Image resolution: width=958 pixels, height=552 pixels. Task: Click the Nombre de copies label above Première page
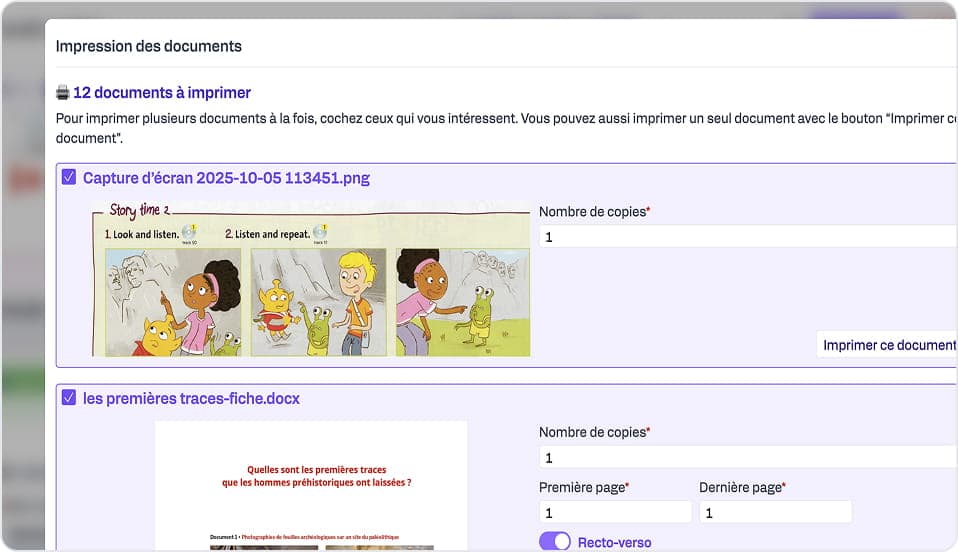click(593, 432)
